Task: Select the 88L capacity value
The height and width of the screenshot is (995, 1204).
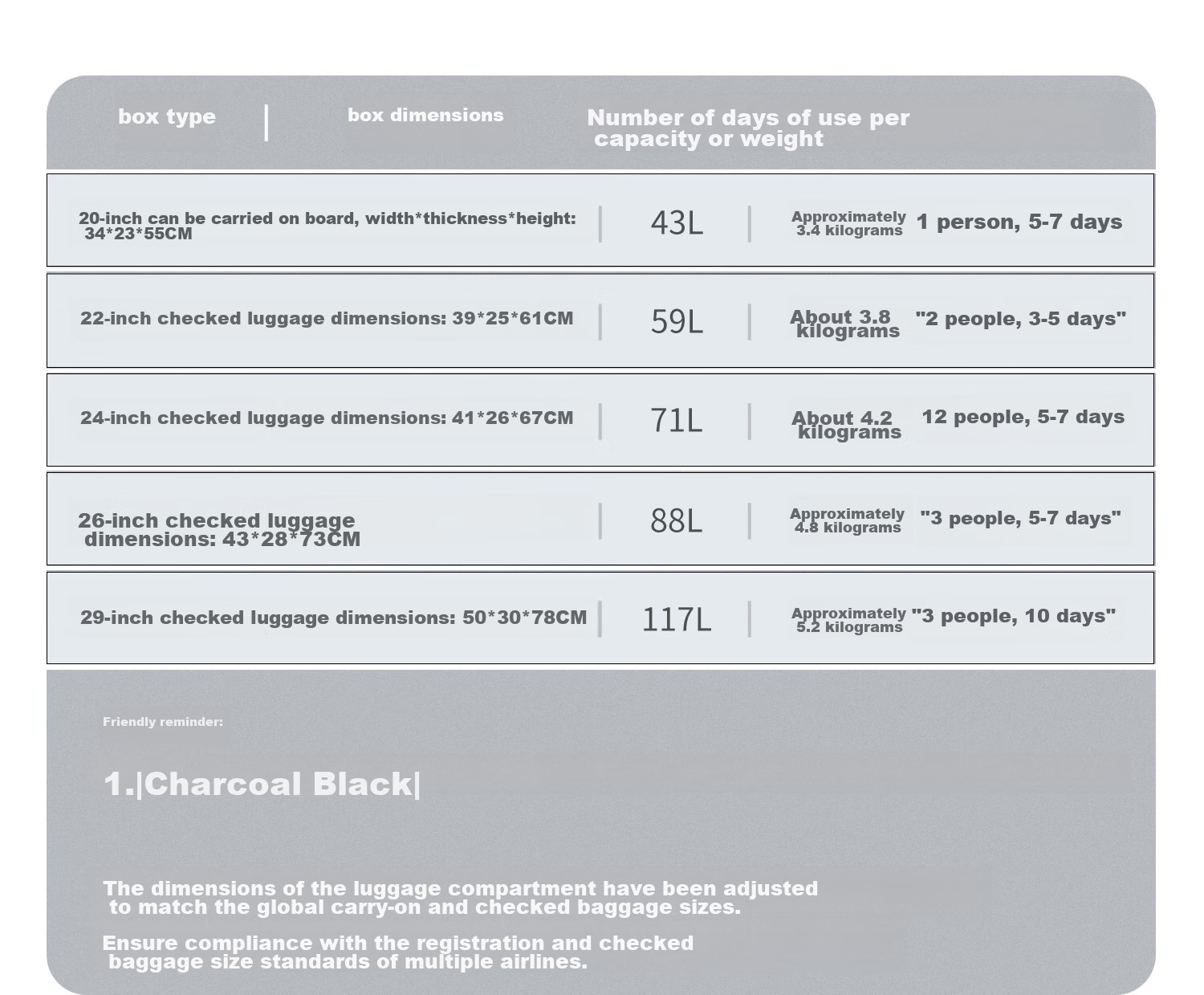Action: click(x=677, y=520)
